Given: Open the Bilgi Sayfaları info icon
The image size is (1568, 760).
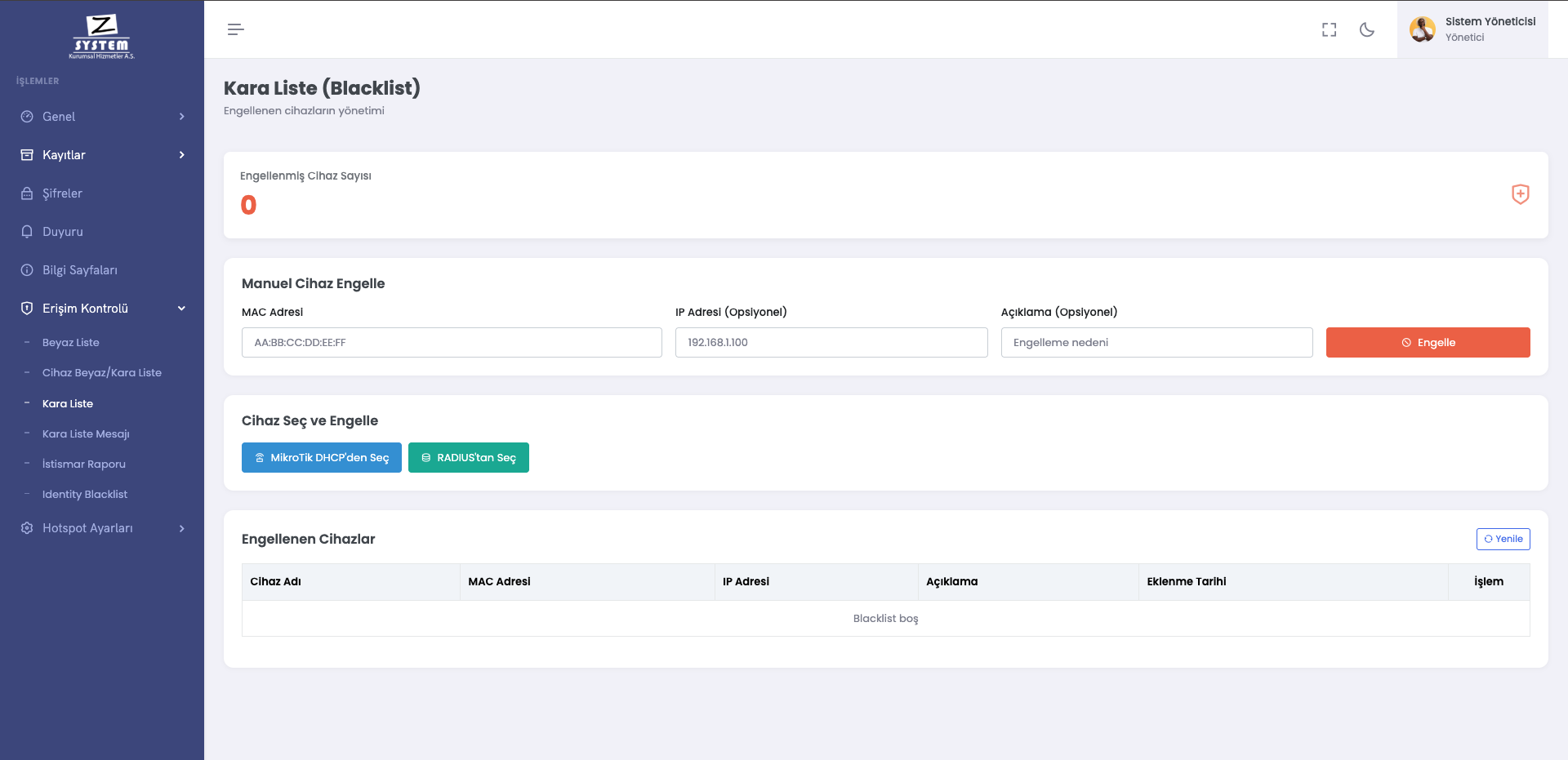Looking at the screenshot, I should click(x=27, y=270).
